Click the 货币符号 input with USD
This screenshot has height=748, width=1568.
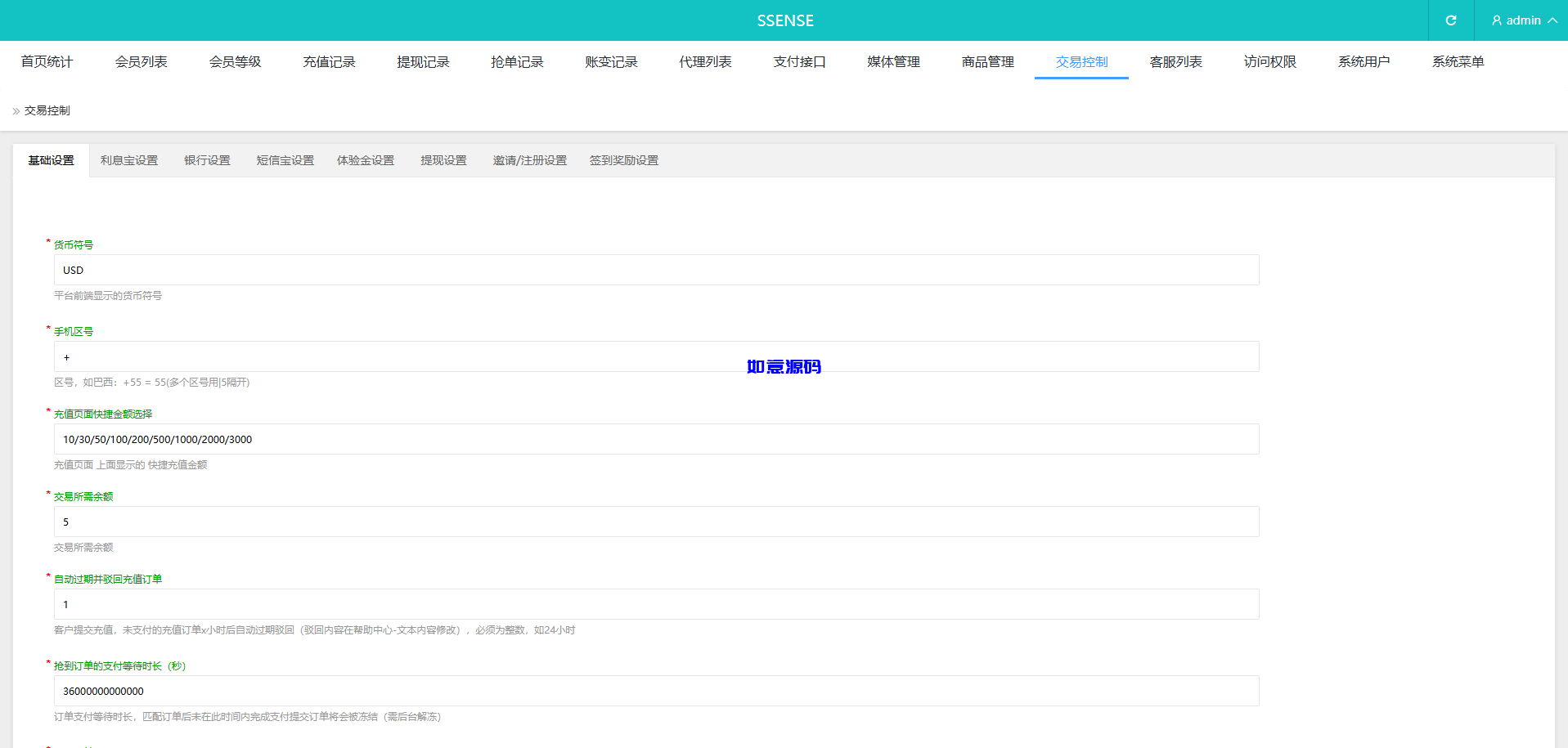(x=656, y=270)
